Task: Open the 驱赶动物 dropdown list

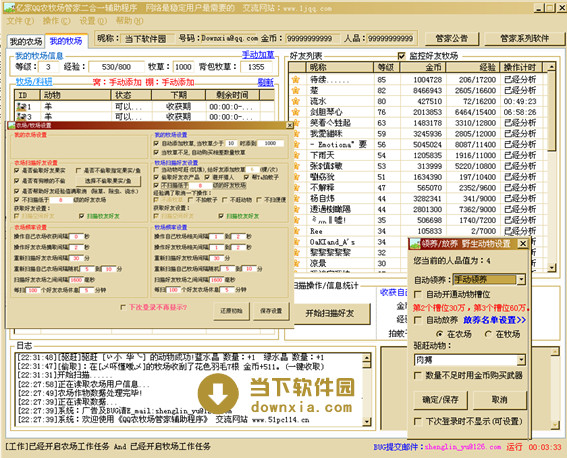Action: pyautogui.click(x=521, y=360)
